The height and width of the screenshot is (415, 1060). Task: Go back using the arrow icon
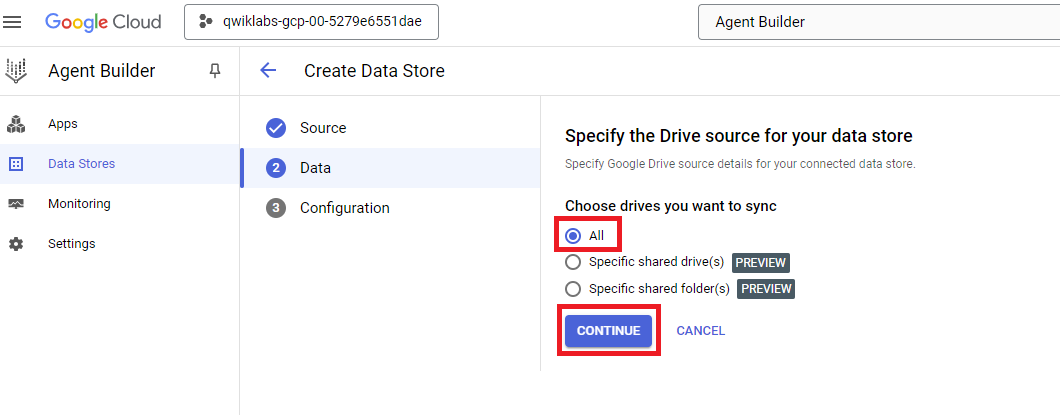(268, 70)
